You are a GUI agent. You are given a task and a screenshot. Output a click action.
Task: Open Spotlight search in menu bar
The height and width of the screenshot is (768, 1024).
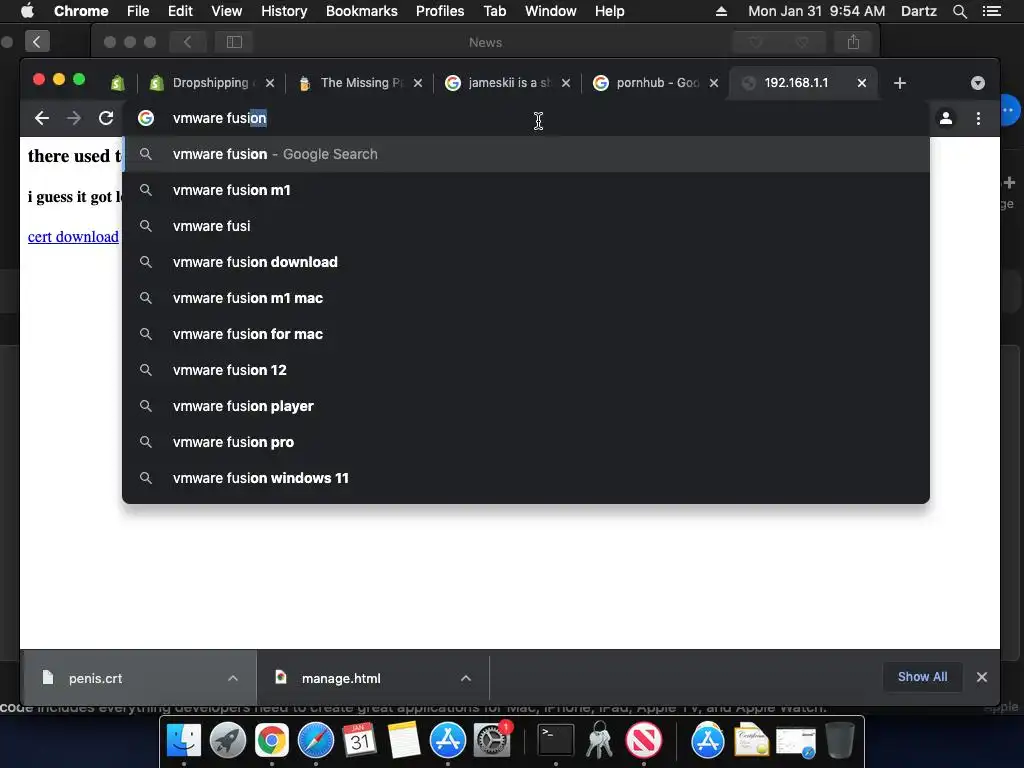coord(959,11)
